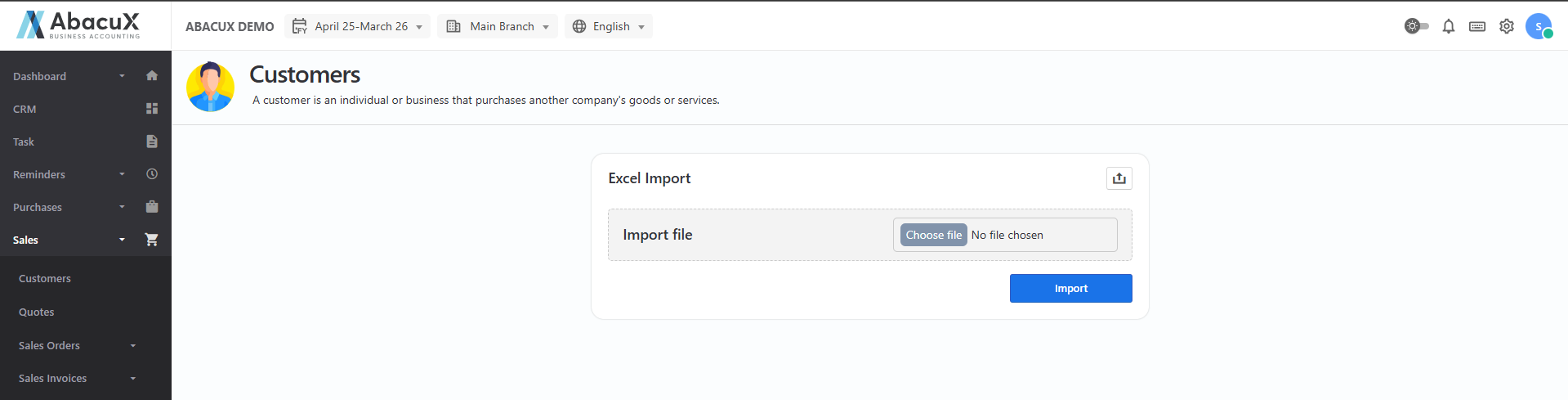Image resolution: width=1568 pixels, height=400 pixels.
Task: Click the Choose file button
Action: click(933, 235)
